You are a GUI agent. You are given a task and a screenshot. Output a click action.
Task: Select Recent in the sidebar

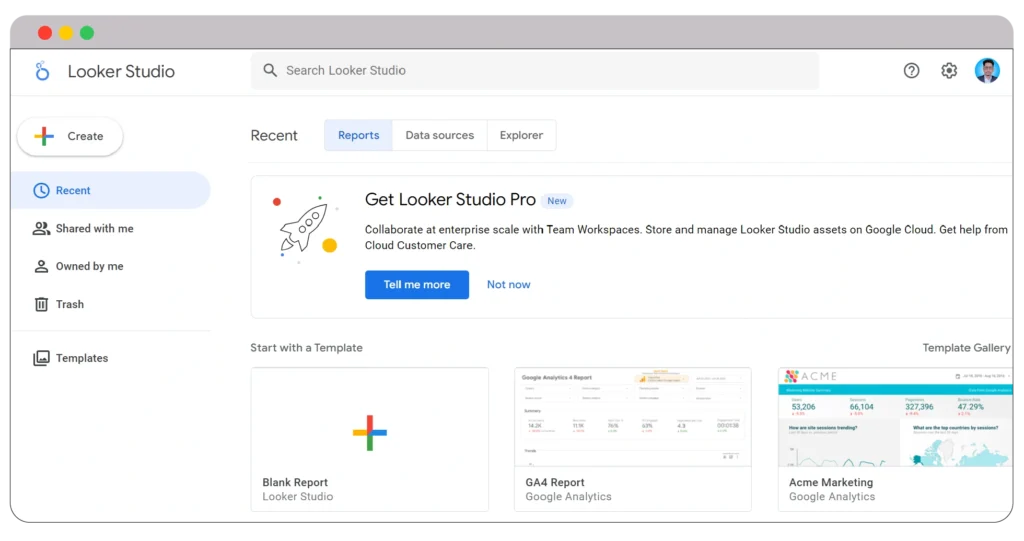pyautogui.click(x=110, y=190)
